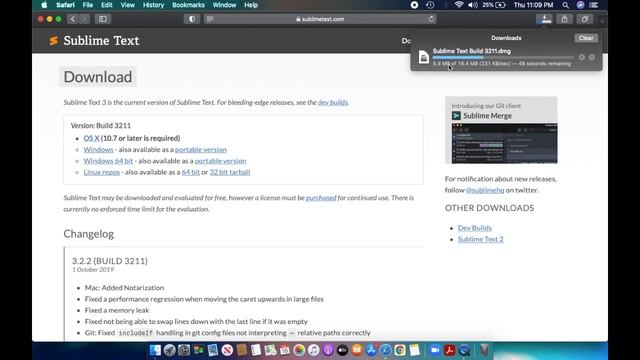Click the Sublime Merge screenshot thumbnail
This screenshot has height=360, width=640.
coord(504,143)
